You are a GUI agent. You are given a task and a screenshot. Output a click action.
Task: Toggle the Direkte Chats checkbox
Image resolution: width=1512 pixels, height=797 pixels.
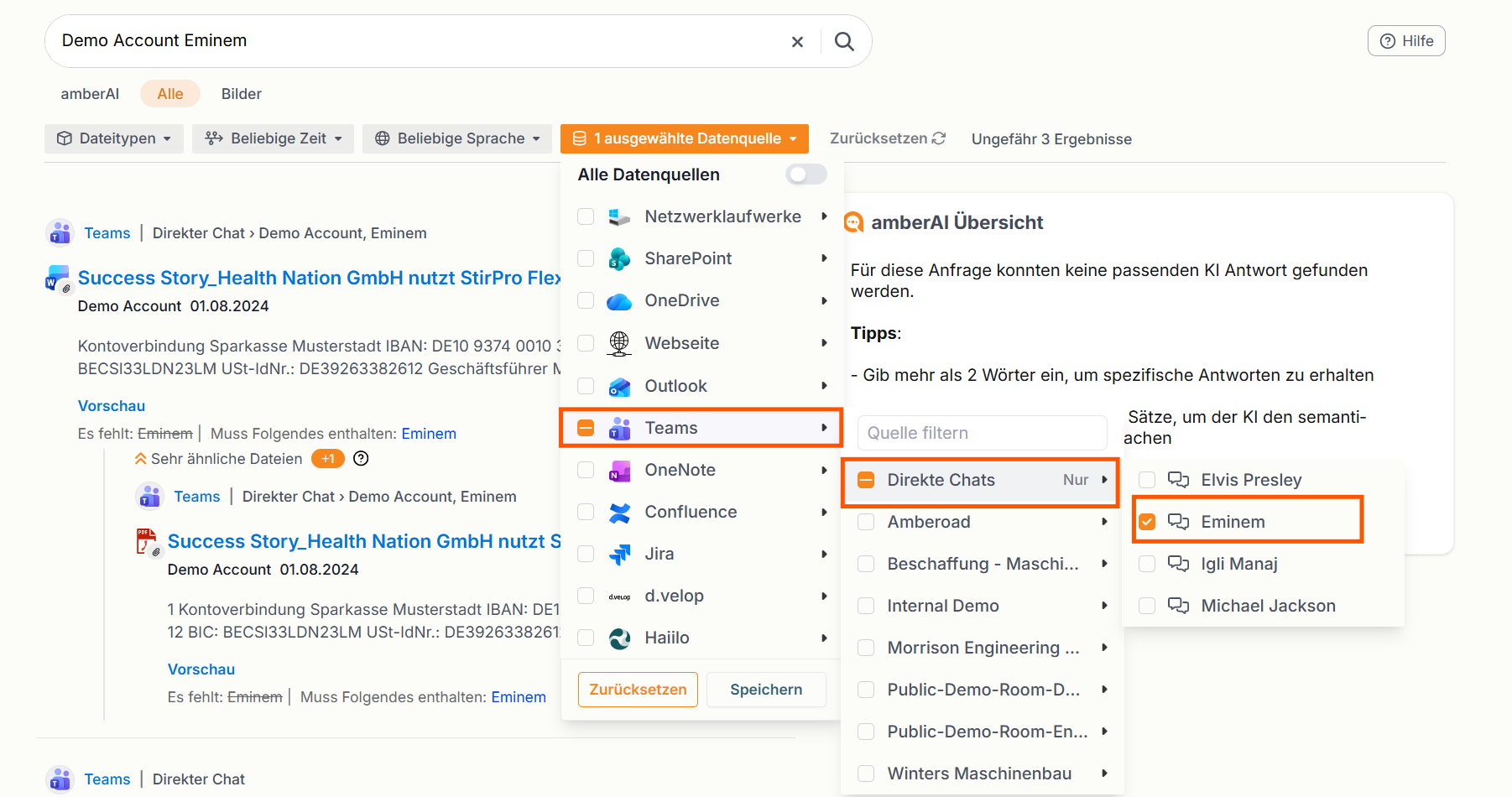tap(866, 480)
